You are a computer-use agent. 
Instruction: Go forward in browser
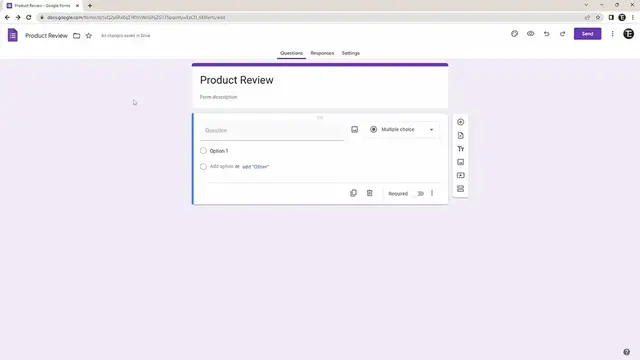pos(18,18)
